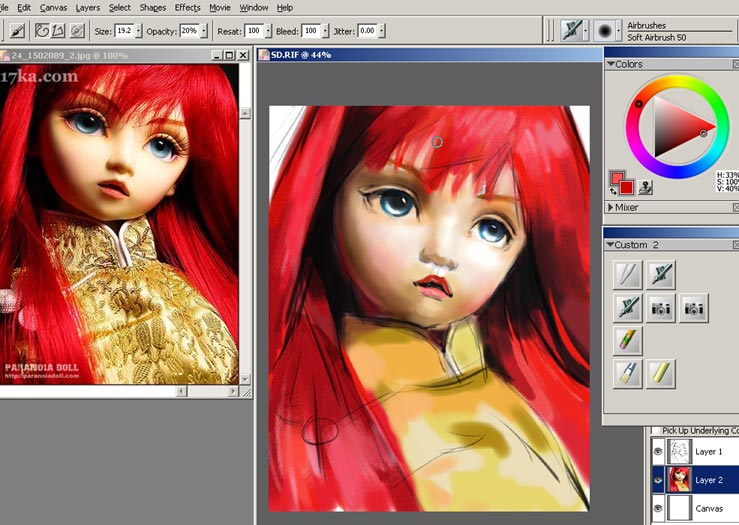Click the Airbrushes category icon in brush selector
739x525 pixels.
pos(571,31)
